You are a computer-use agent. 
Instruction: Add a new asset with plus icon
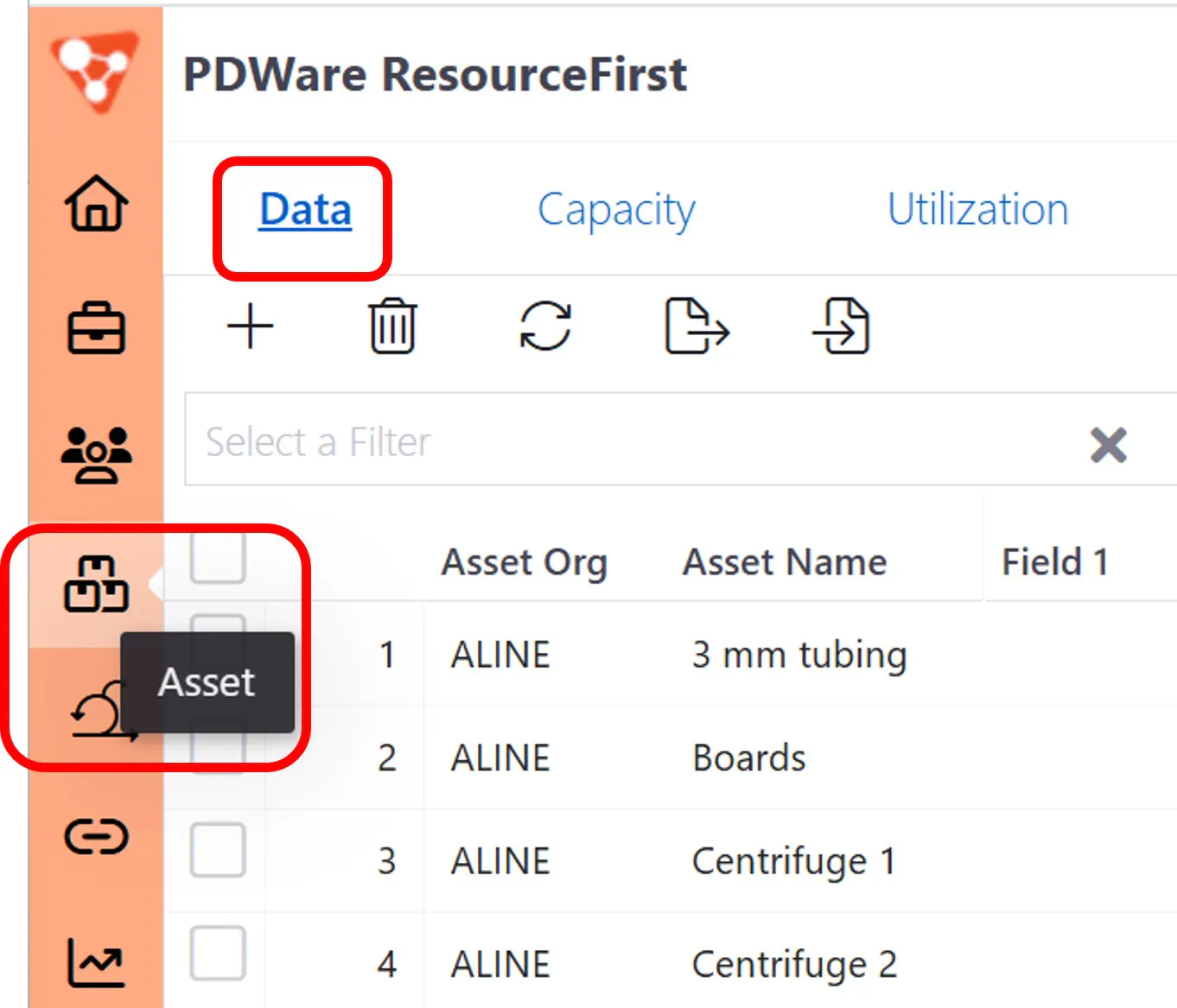[251, 326]
